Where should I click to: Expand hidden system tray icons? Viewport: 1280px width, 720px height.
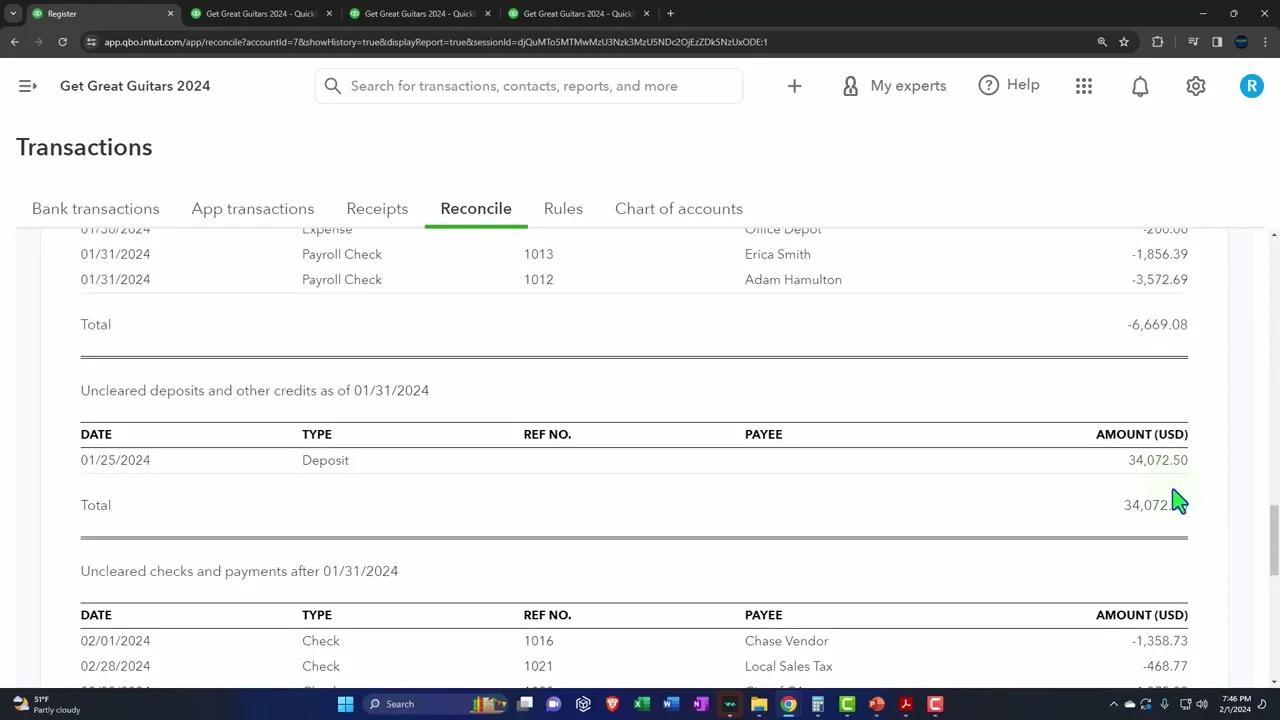1114,704
